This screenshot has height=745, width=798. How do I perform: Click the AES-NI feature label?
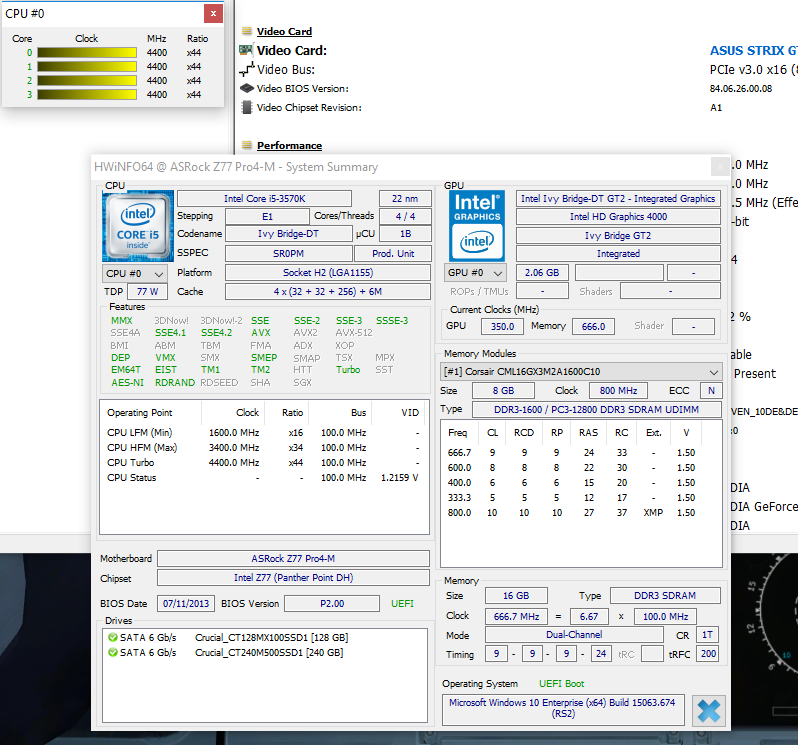coord(127,383)
